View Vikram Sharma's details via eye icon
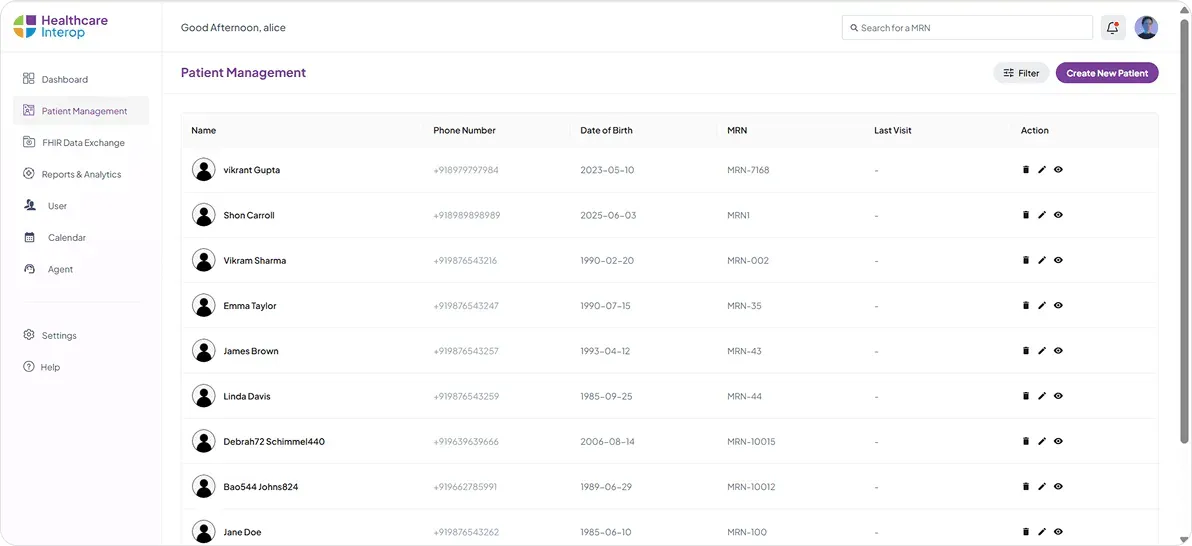This screenshot has width=1192, height=546. 1058,260
